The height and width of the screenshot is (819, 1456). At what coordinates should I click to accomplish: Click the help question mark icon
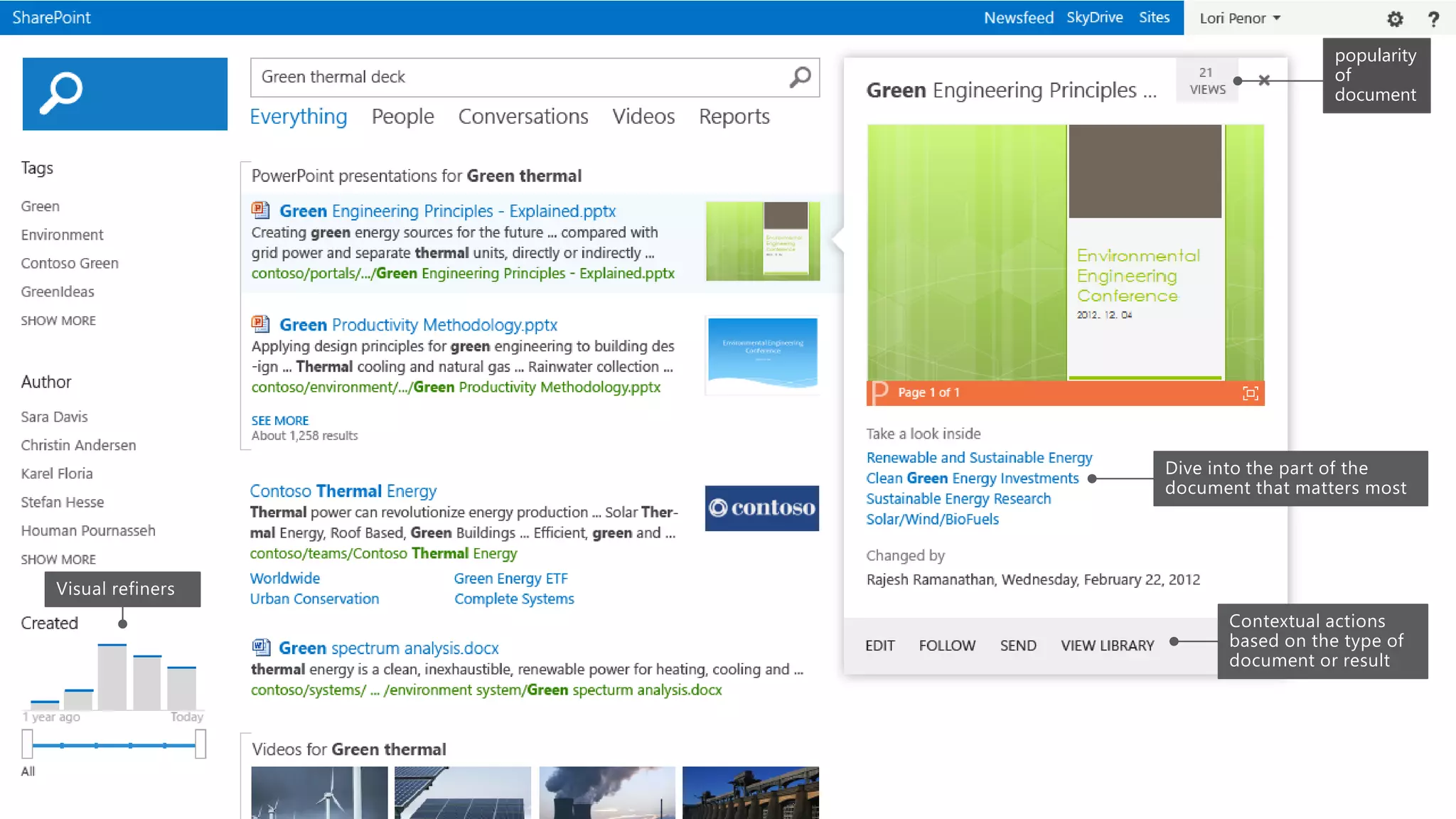point(1433,18)
